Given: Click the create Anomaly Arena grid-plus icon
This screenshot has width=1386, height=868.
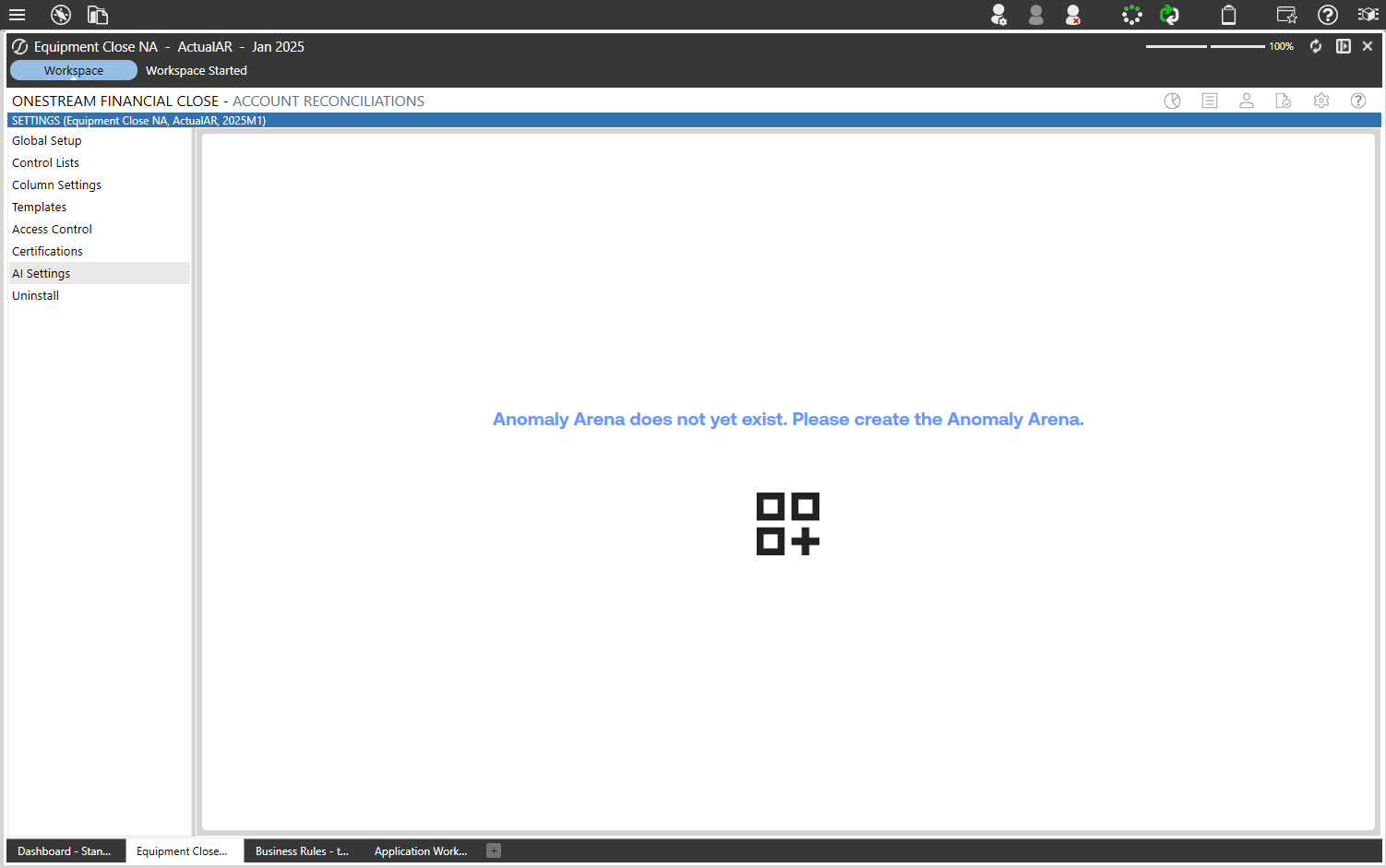Looking at the screenshot, I should click(788, 524).
